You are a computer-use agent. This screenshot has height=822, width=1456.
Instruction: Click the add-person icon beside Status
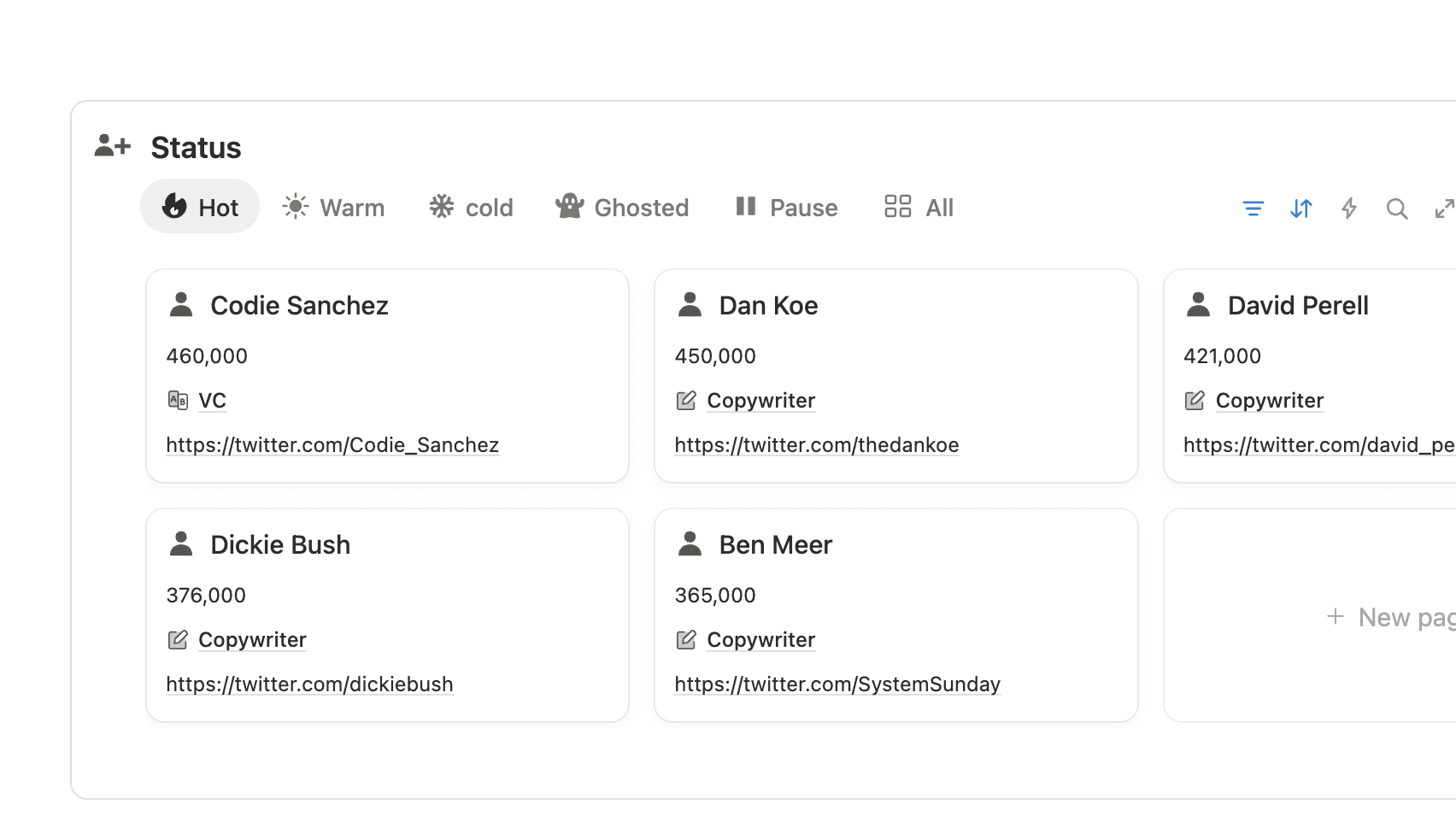point(113,146)
